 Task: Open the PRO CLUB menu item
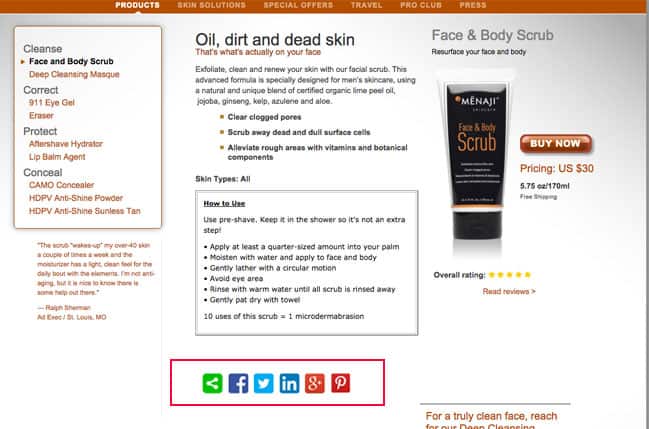click(421, 5)
